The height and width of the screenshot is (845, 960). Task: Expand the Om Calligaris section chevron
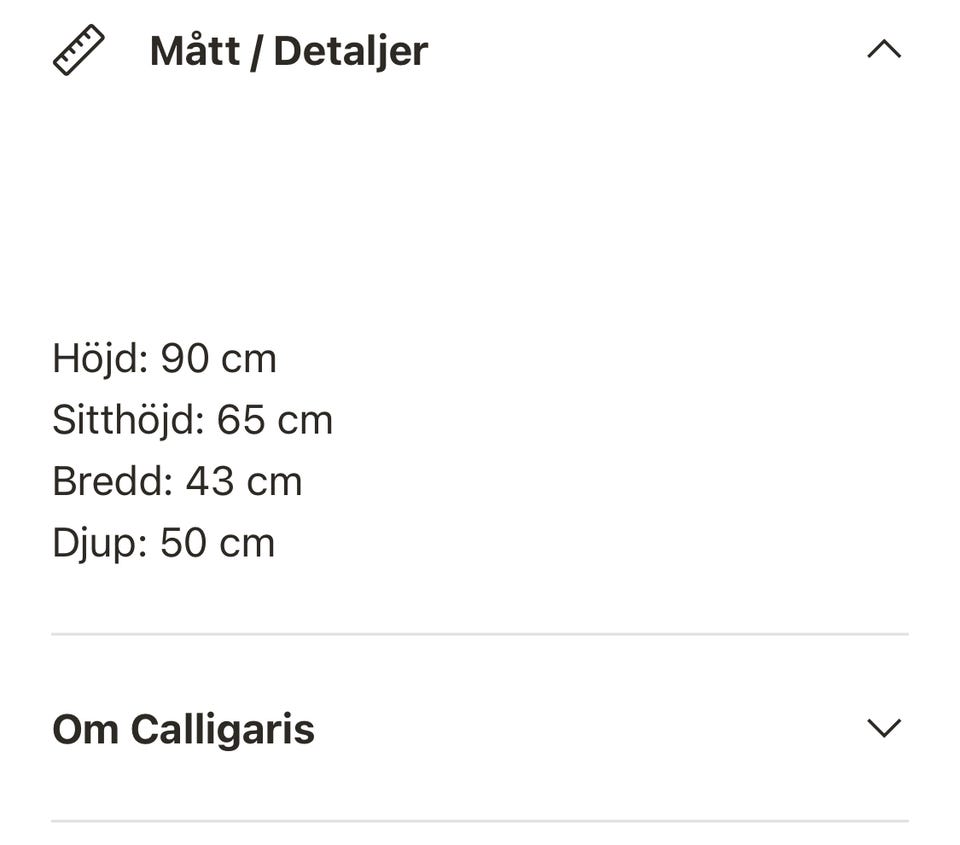(884, 728)
